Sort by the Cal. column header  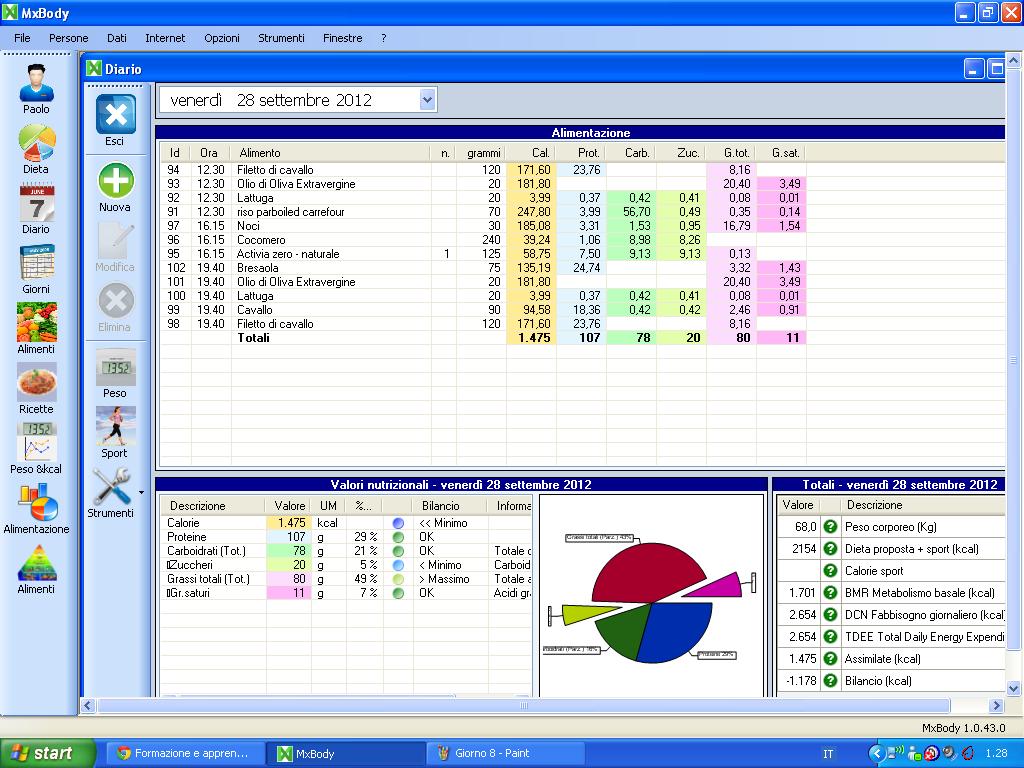pos(540,153)
